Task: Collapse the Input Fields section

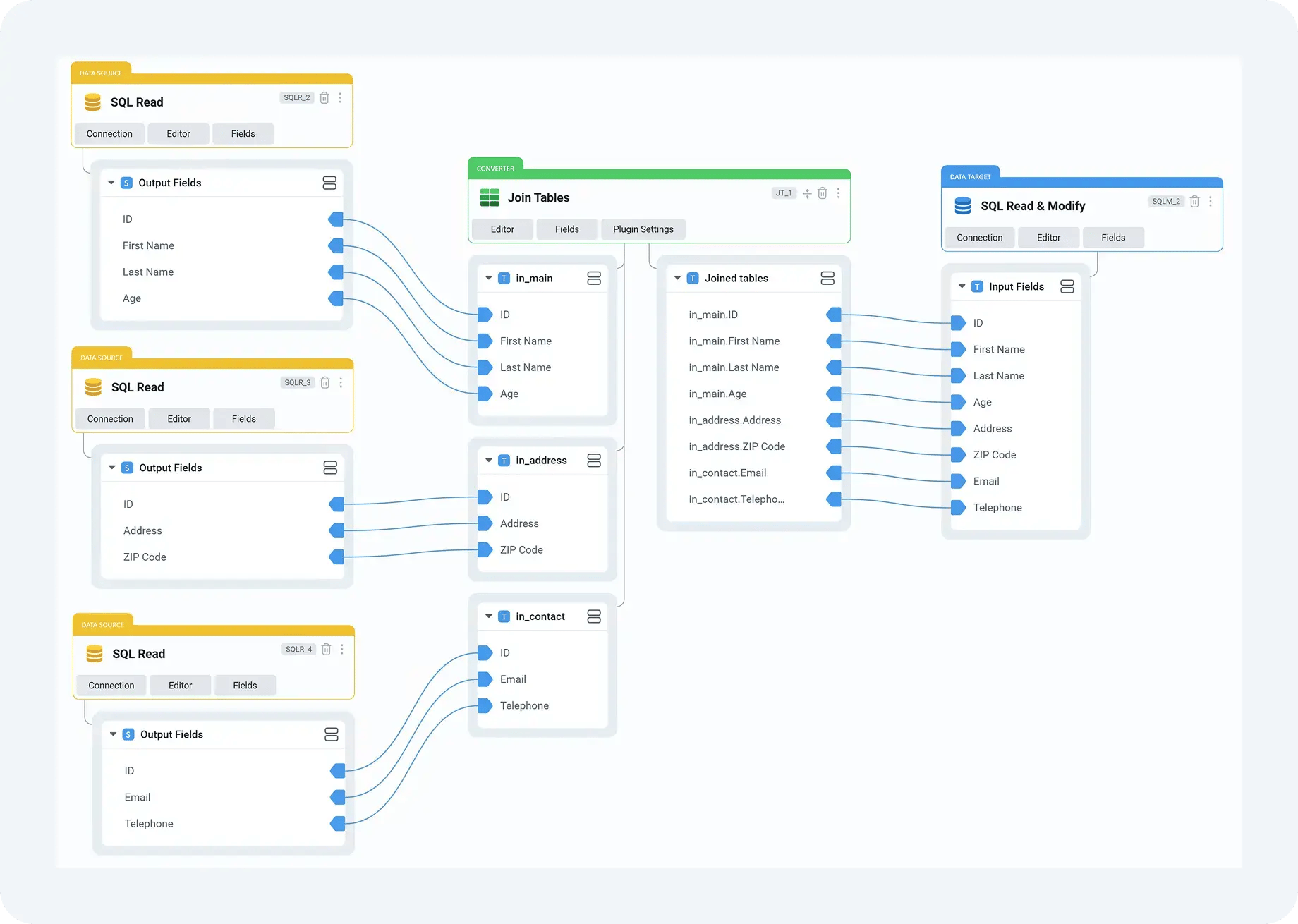Action: click(962, 286)
